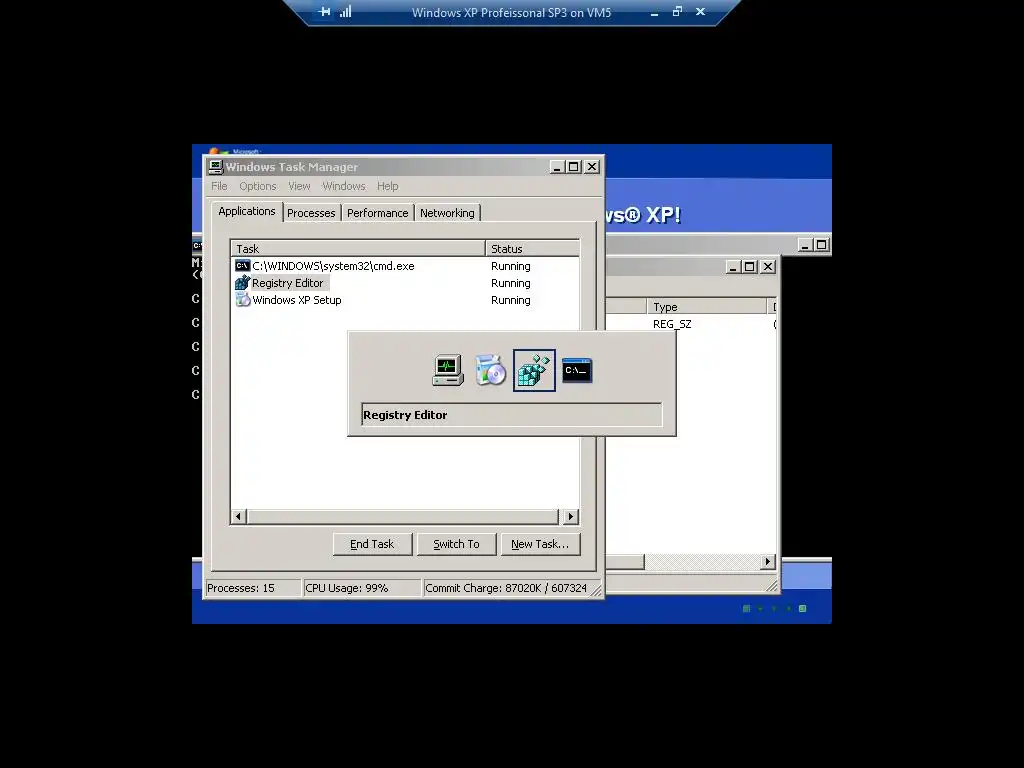
Task: Click the signal strength icon in connection bar
Action: 345,12
